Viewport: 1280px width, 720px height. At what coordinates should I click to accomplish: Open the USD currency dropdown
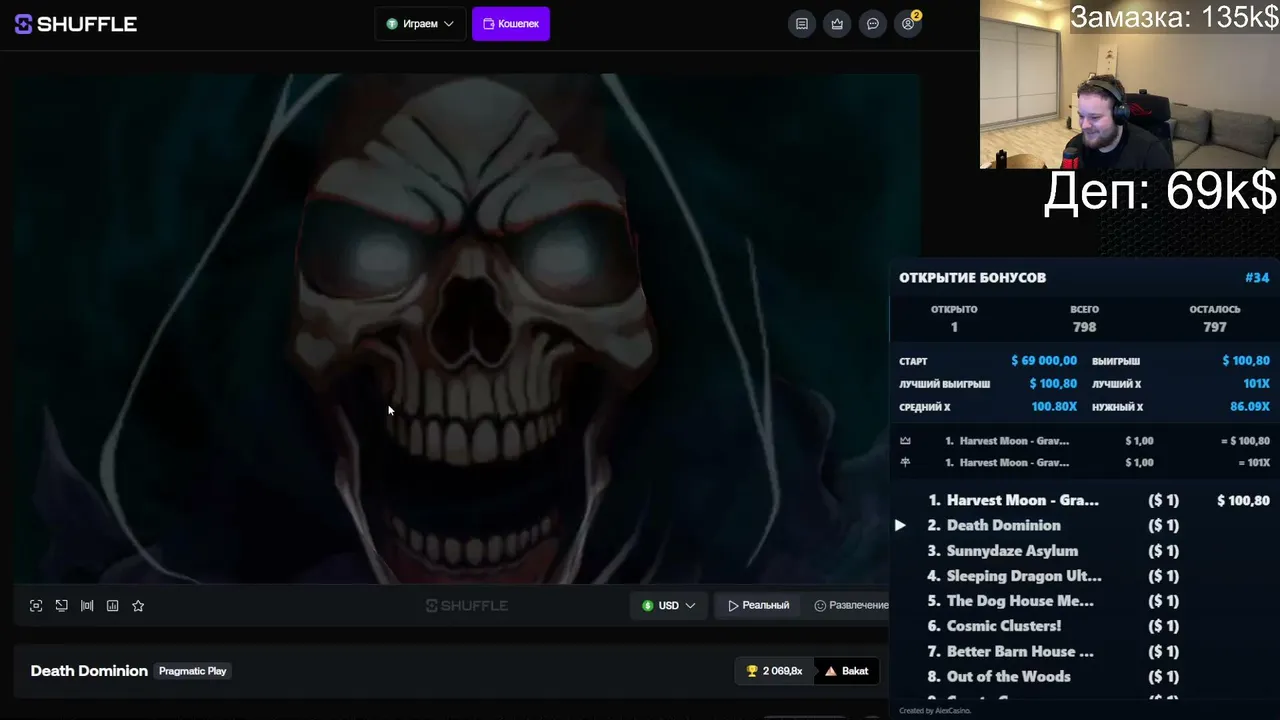pos(669,605)
